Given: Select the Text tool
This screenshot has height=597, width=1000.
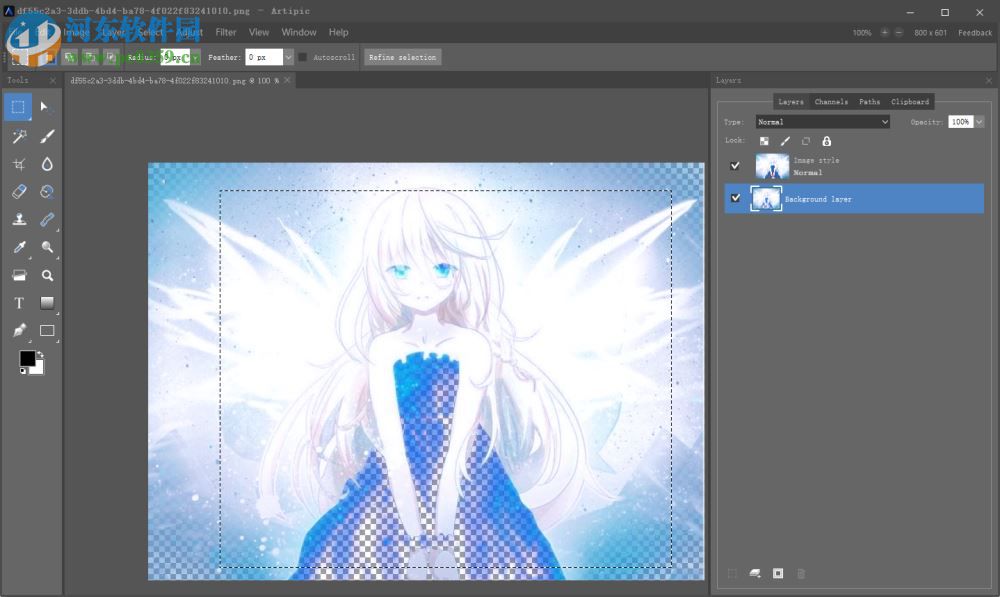Looking at the screenshot, I should [17, 303].
